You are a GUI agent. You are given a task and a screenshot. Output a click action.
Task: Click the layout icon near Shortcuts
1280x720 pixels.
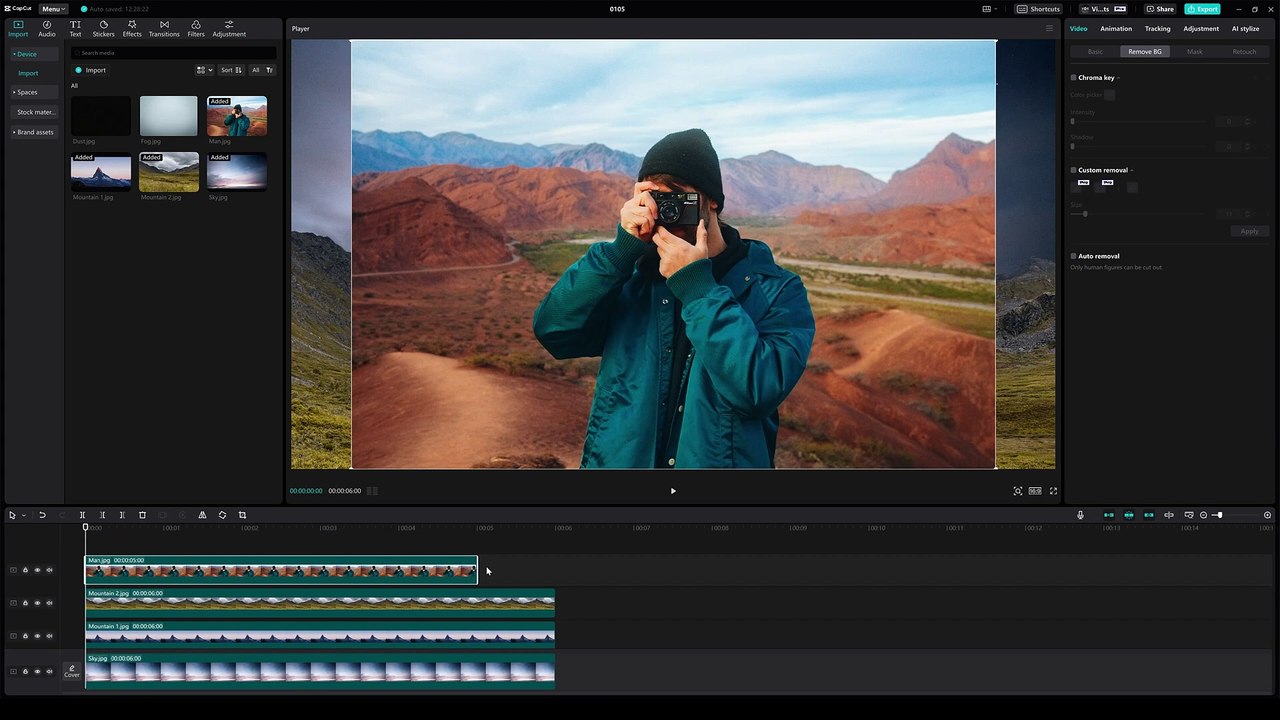988,9
